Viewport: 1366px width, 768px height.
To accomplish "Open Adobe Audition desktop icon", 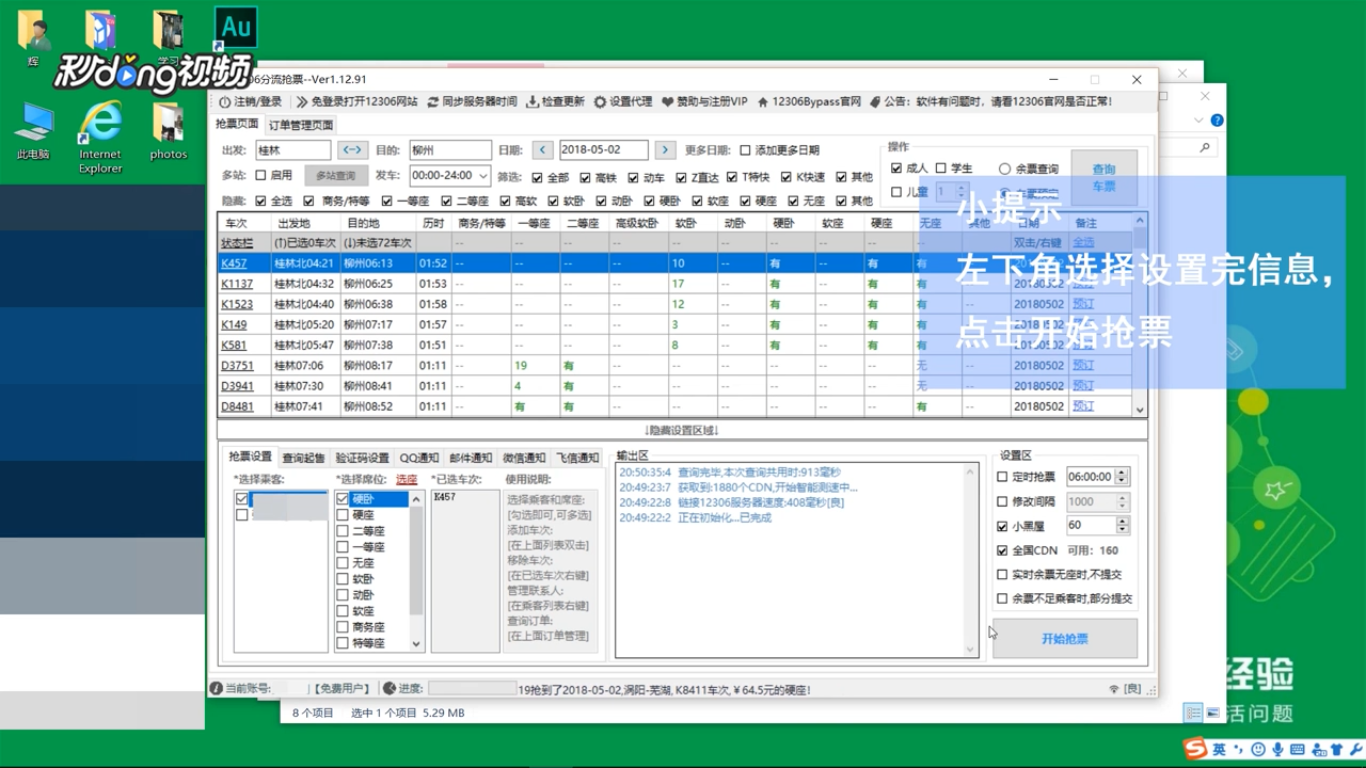I will click(236, 28).
